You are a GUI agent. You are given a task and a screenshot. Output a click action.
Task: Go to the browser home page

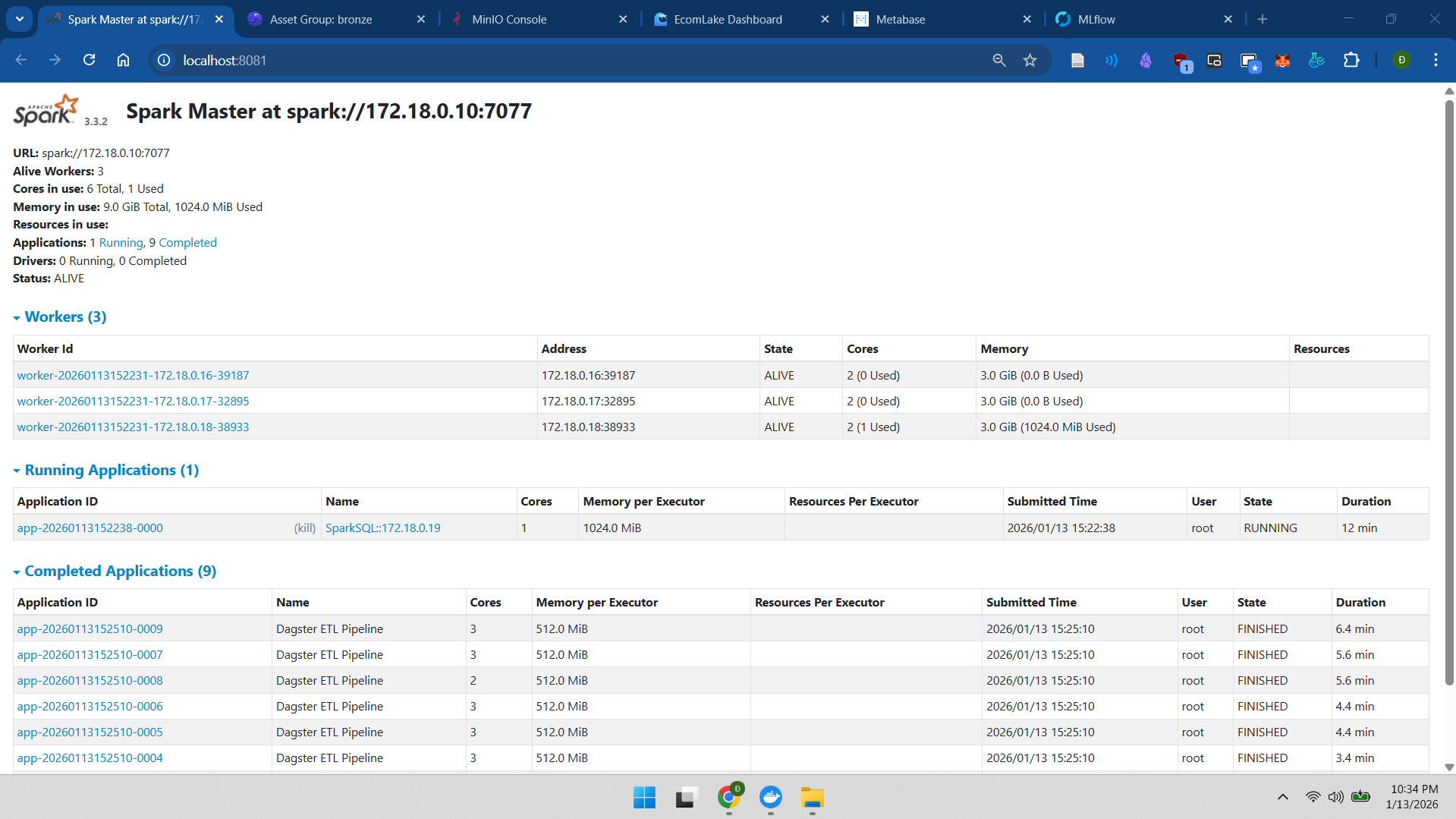tap(123, 60)
